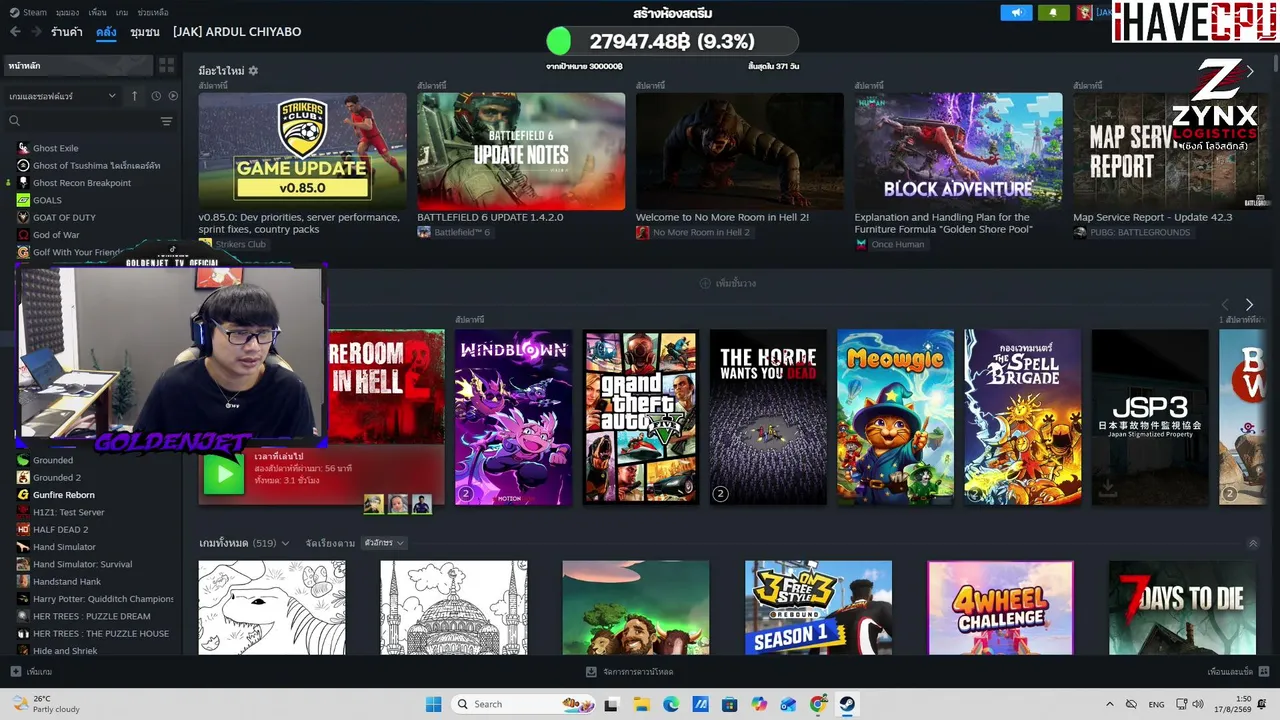Go back with the Steam back arrow

click(15, 32)
